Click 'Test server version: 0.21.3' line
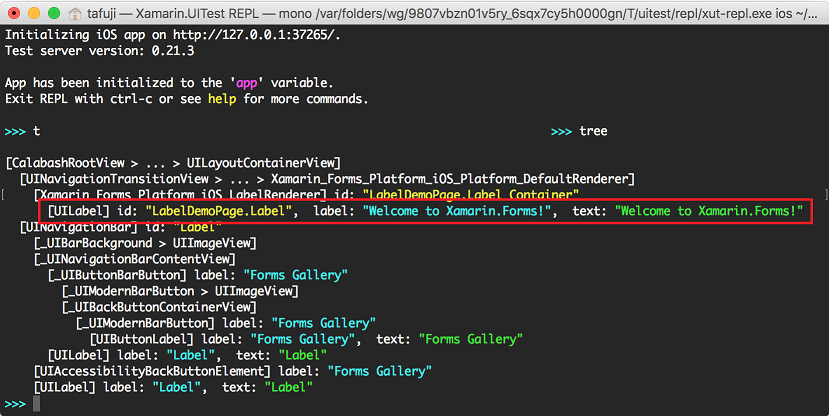829x416 pixels. [99, 51]
